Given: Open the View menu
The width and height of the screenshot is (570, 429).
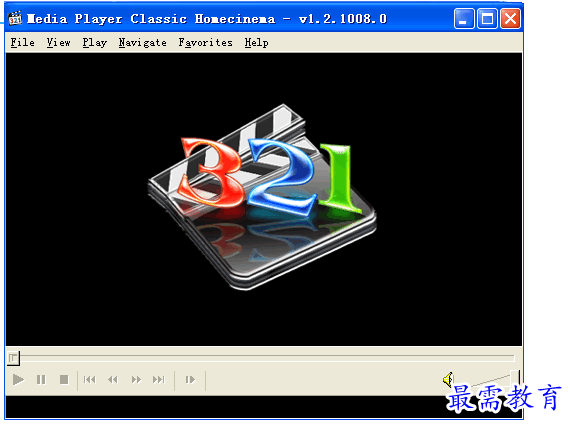Looking at the screenshot, I should coord(58,43).
